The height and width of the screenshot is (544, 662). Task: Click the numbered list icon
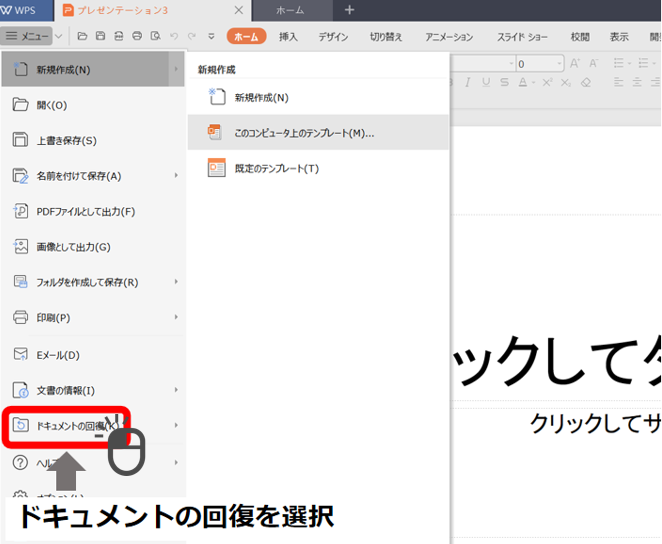643,63
